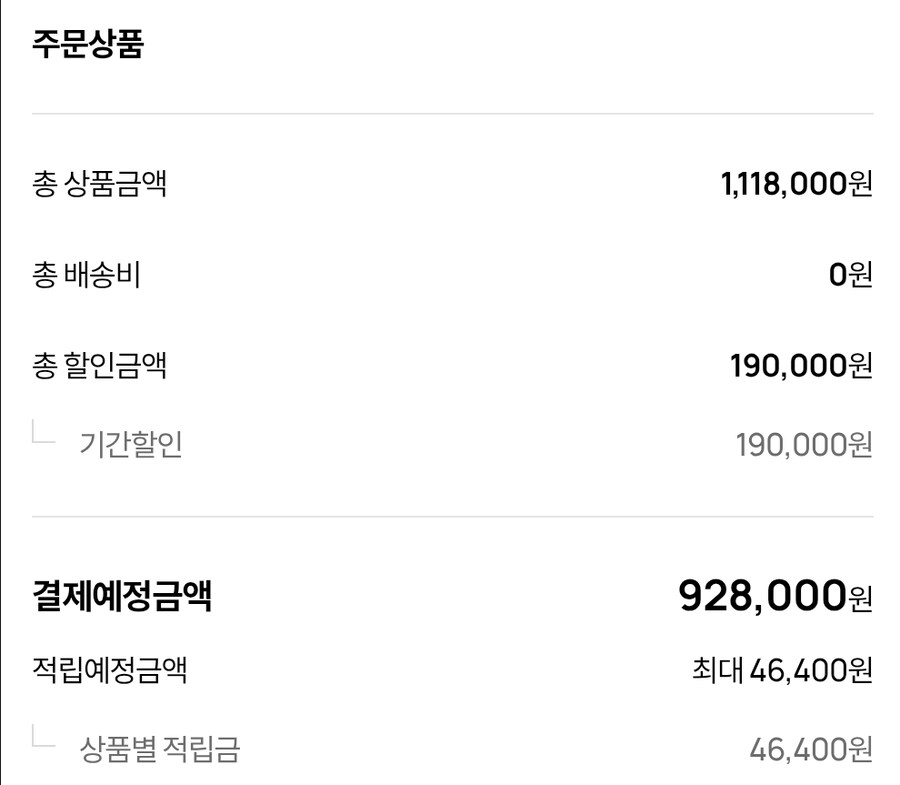
Task: Click the 결제예정금액 label
Action: 121,597
